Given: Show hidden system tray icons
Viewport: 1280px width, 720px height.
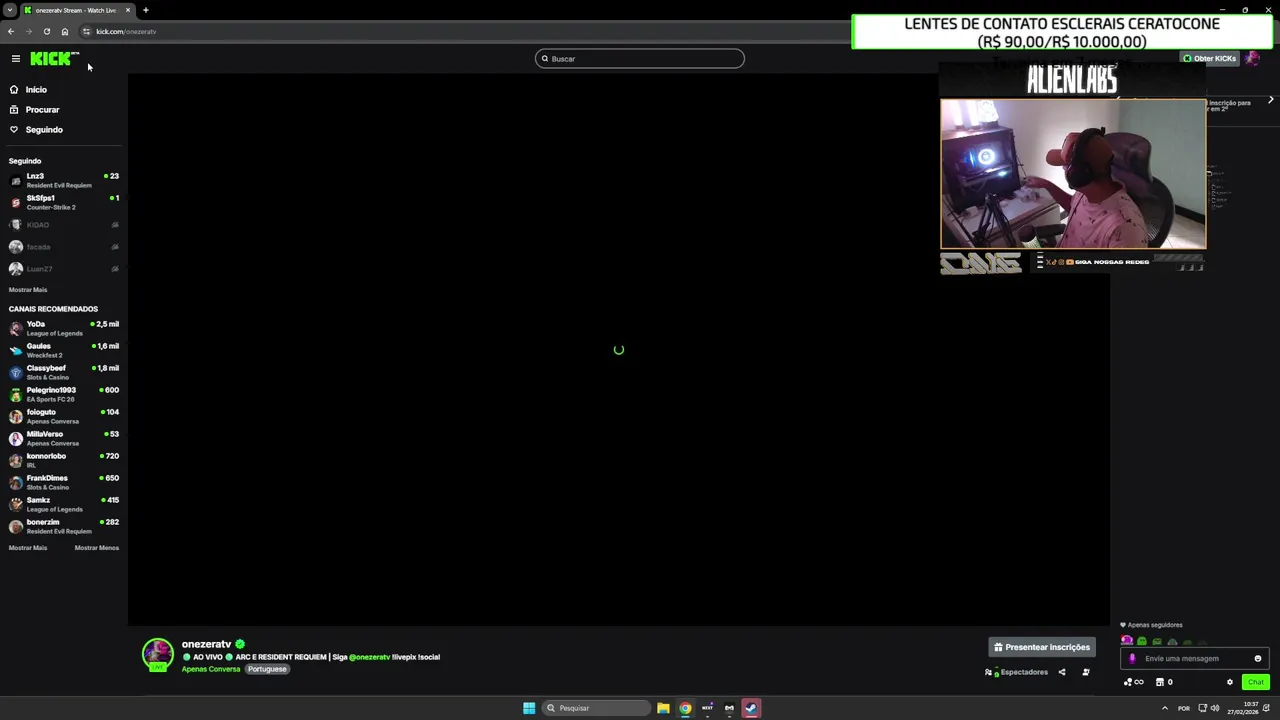Looking at the screenshot, I should click(x=1164, y=708).
